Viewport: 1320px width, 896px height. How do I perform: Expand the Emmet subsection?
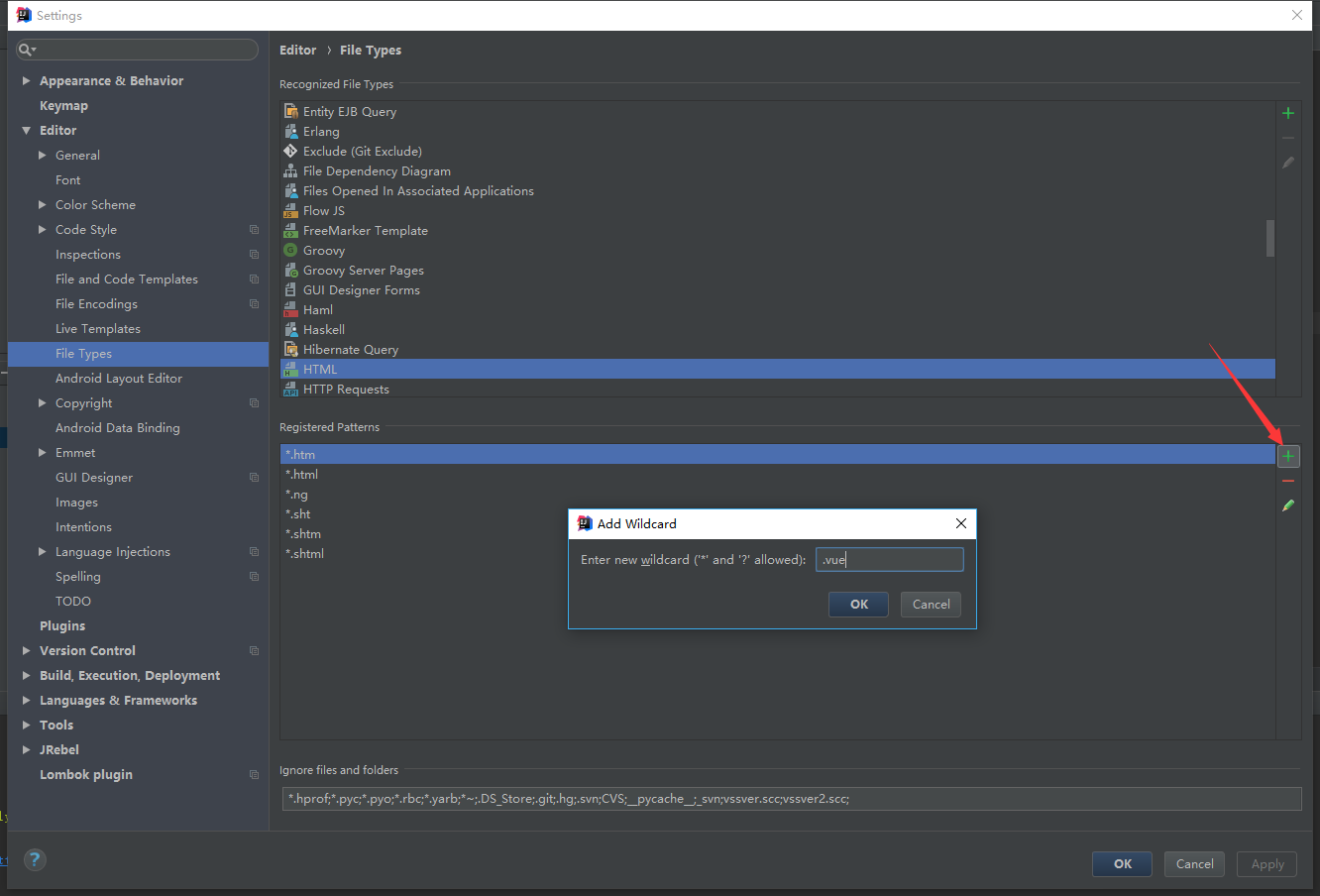[x=42, y=452]
